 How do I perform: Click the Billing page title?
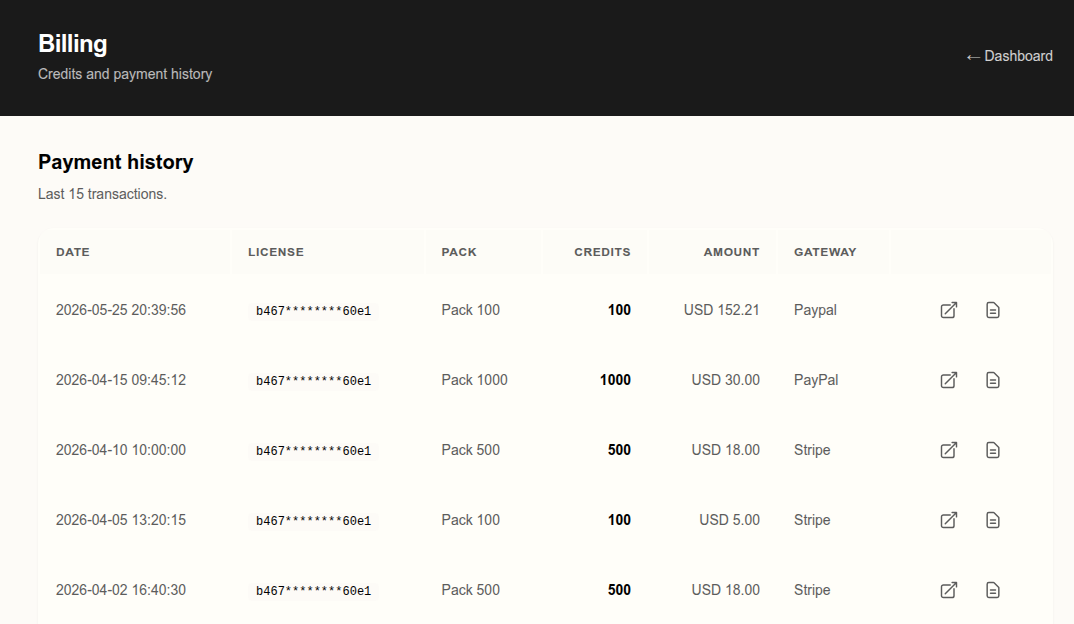pos(73,44)
